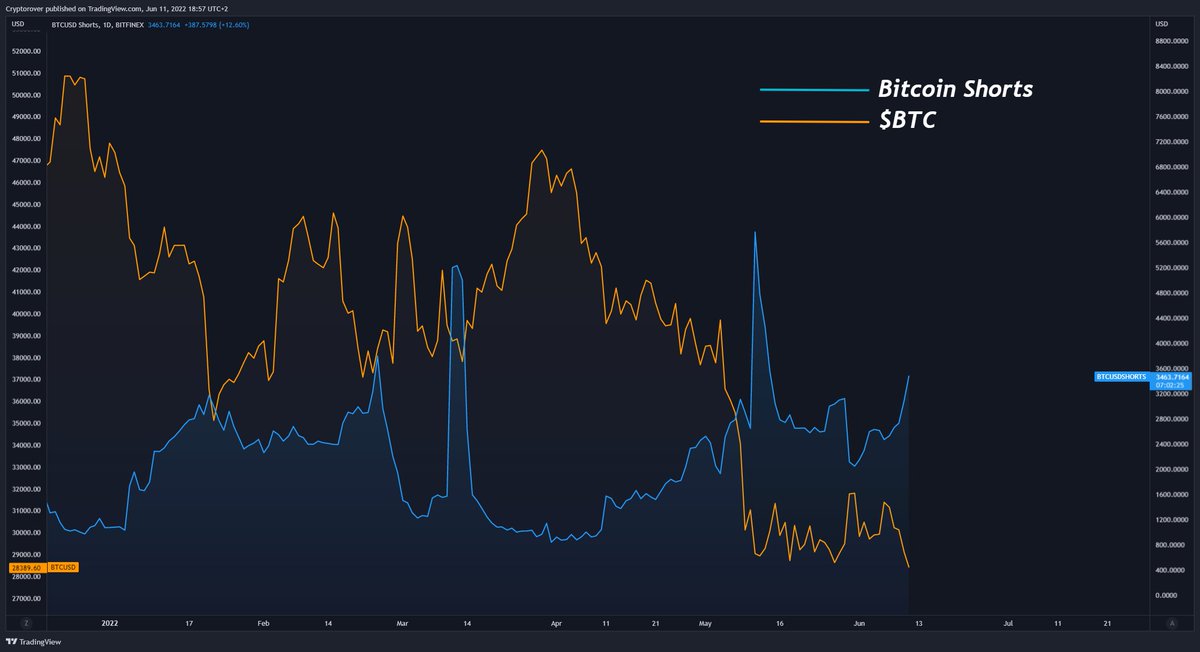The image size is (1200, 652).
Task: Click 8800.0000 on right price scale
Action: coord(1170,41)
